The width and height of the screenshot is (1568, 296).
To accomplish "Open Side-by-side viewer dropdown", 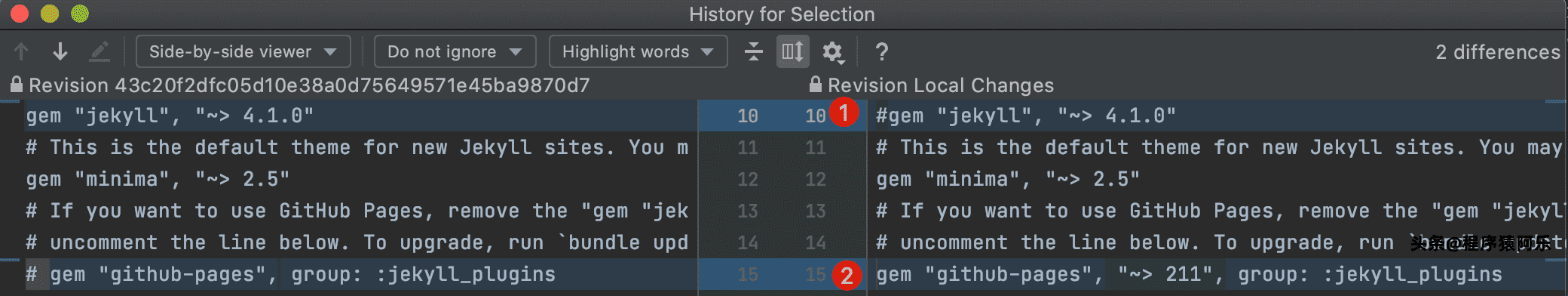I will coord(243,51).
